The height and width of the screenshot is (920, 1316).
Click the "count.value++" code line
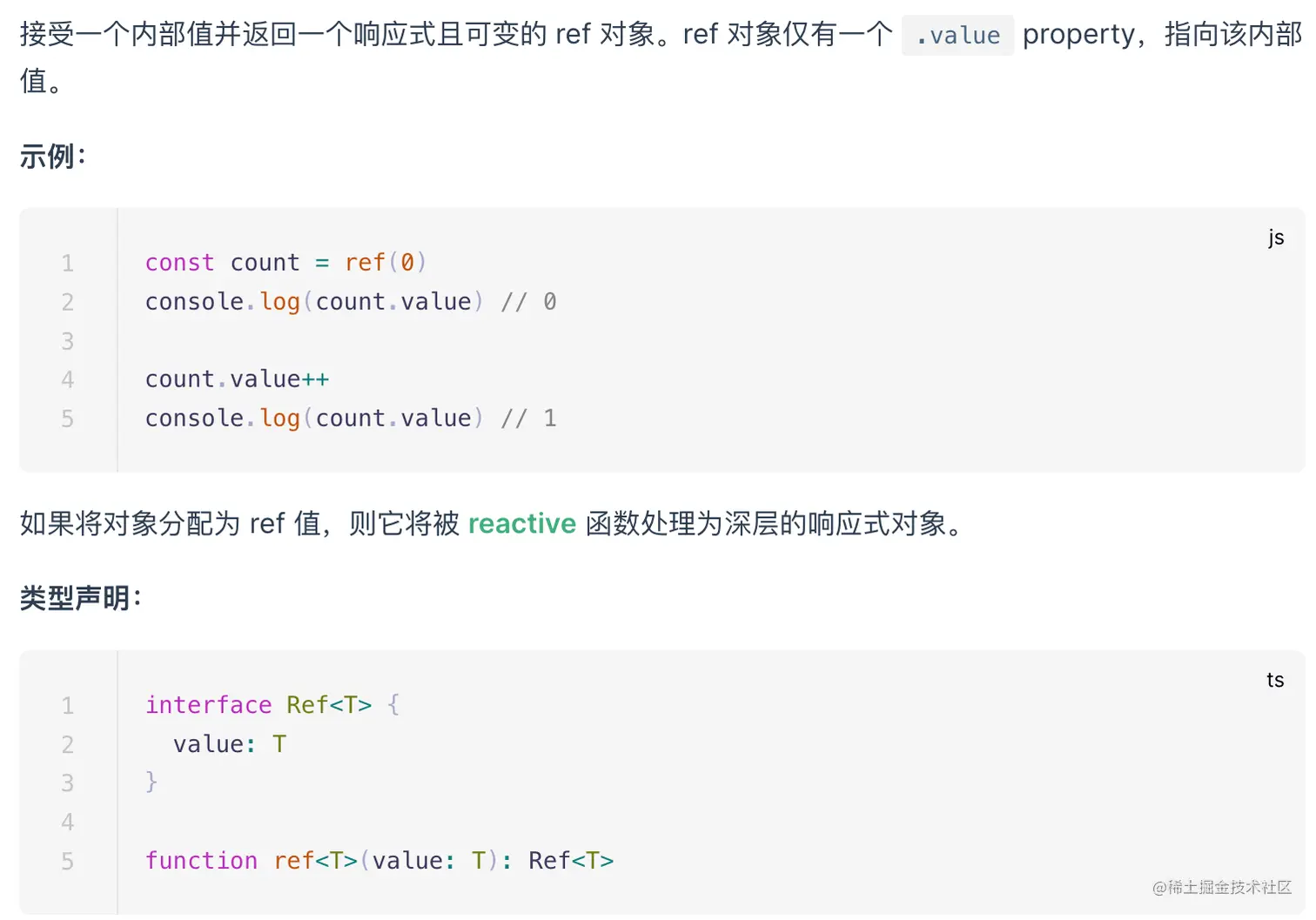pos(237,379)
